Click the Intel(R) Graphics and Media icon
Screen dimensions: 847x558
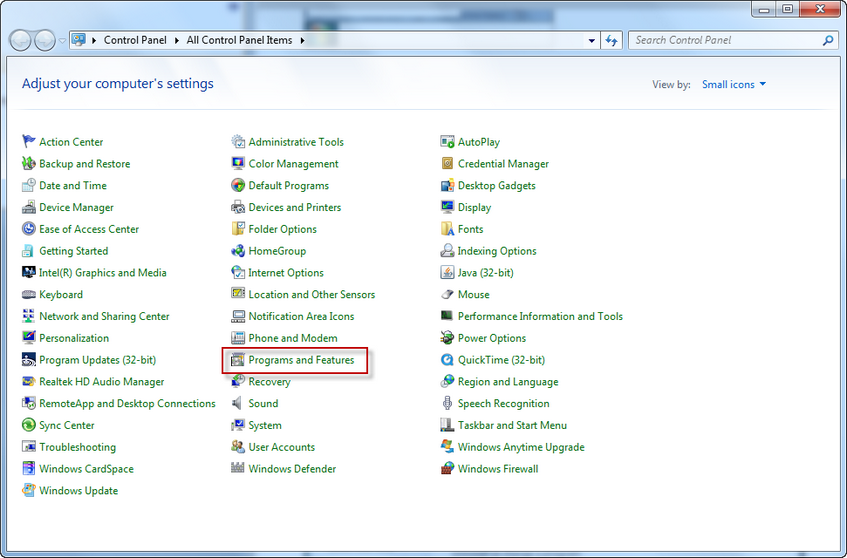click(x=29, y=272)
